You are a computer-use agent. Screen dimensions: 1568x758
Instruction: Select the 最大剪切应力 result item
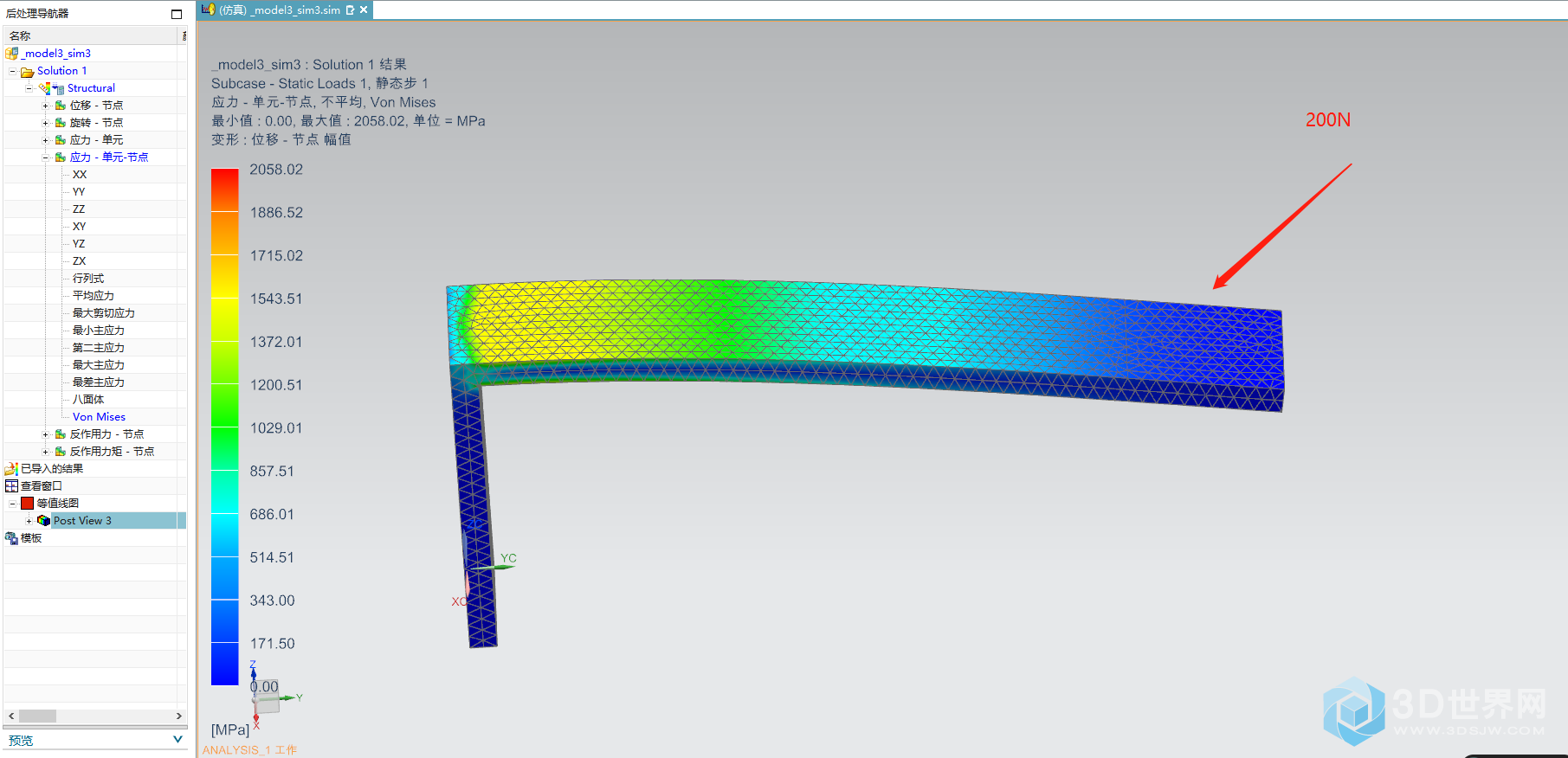104,313
